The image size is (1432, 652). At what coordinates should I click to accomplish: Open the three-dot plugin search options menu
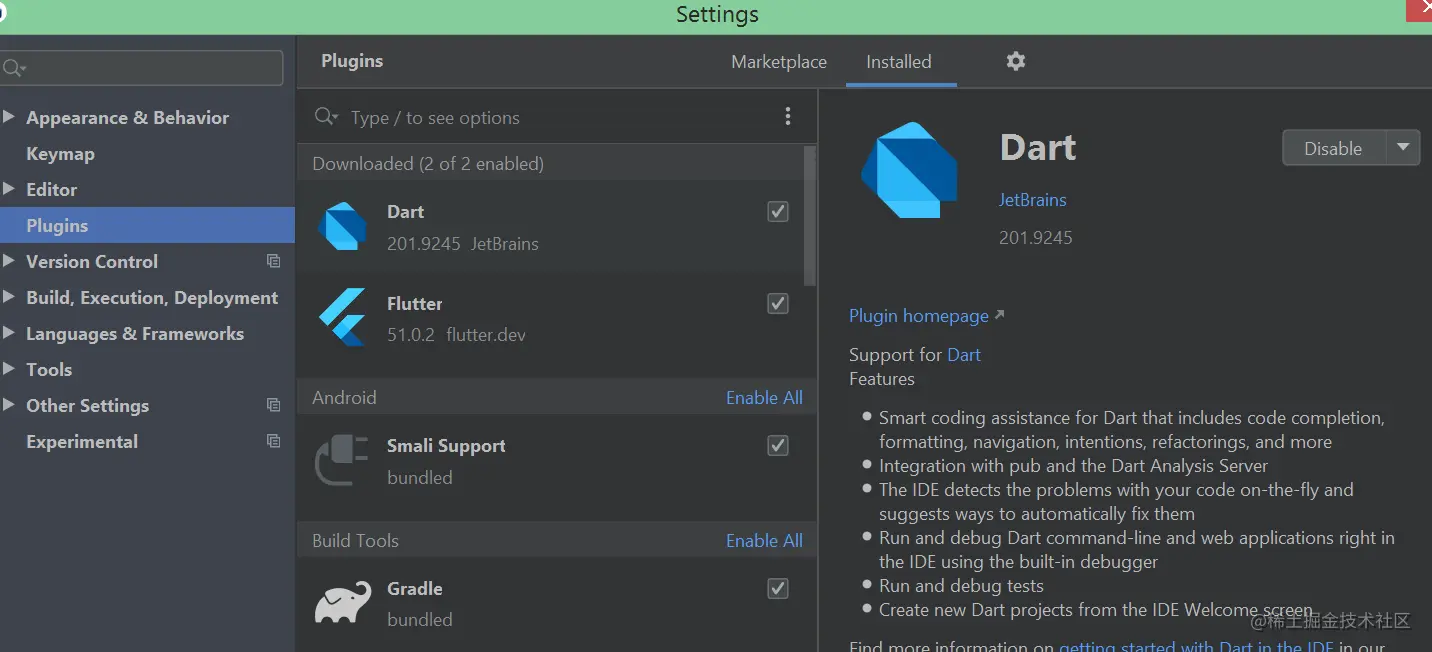[x=788, y=117]
